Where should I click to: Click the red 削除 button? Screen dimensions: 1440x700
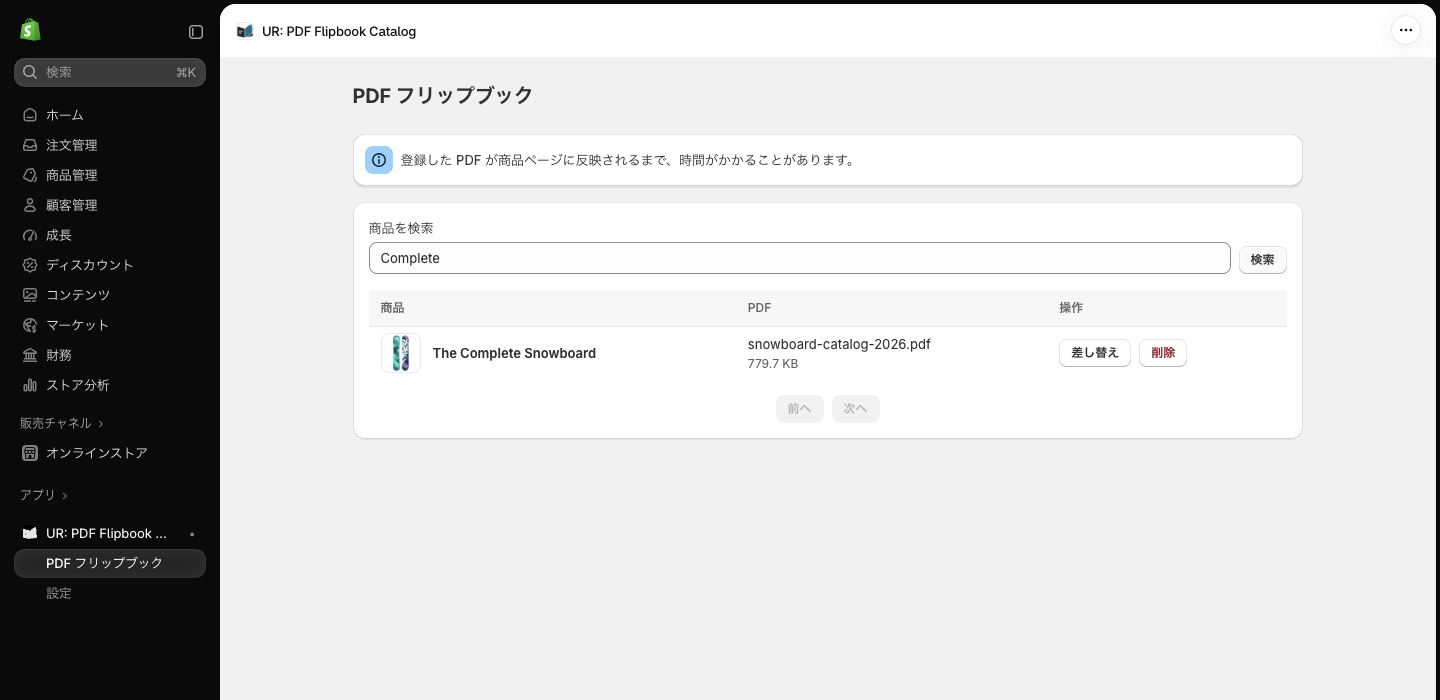[x=1163, y=353]
